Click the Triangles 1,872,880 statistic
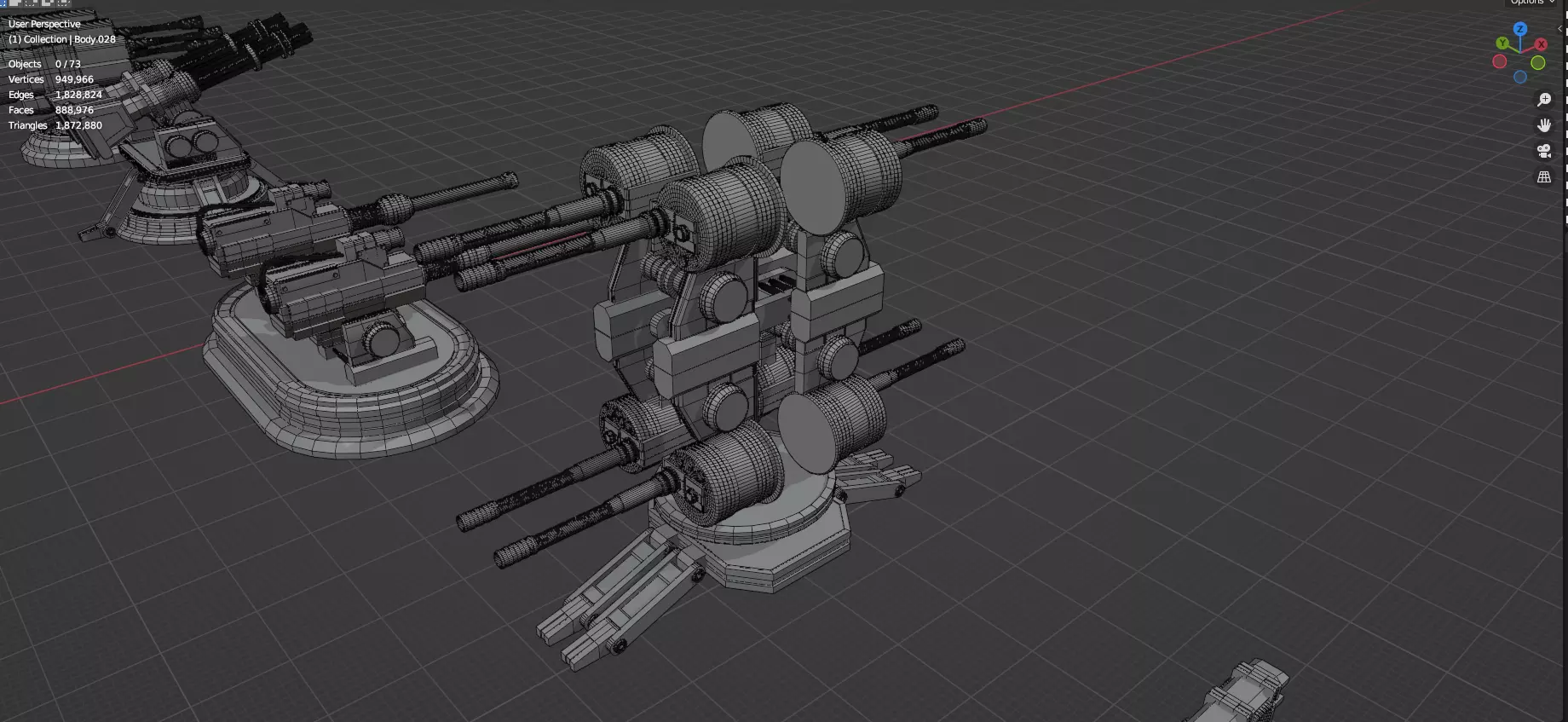1568x722 pixels. [55, 125]
